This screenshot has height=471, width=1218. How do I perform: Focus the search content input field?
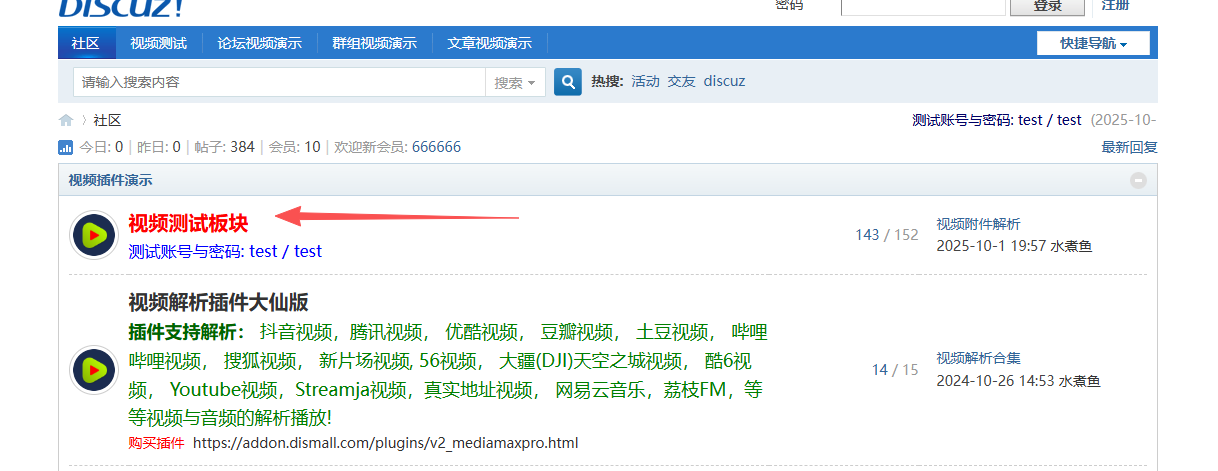[278, 82]
